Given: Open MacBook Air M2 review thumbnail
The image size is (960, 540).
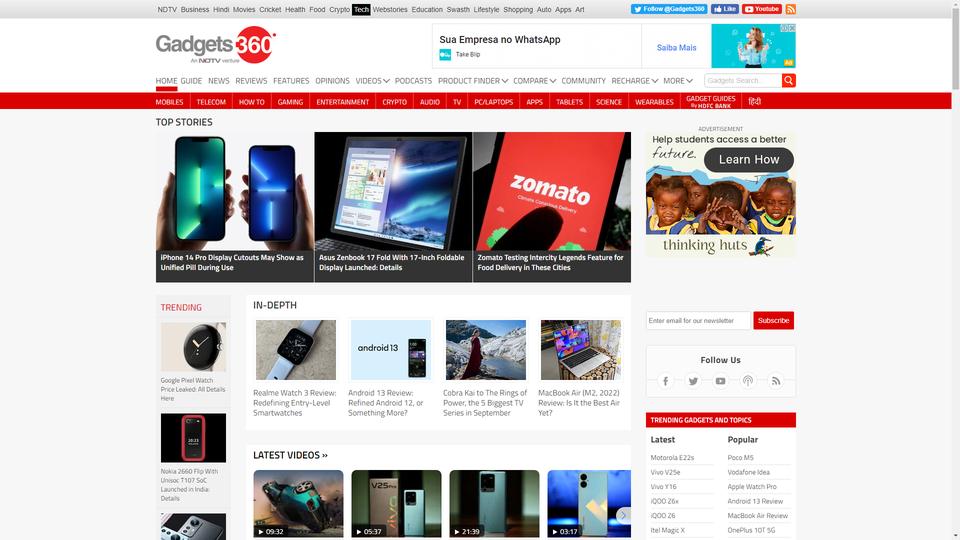Looking at the screenshot, I should pyautogui.click(x=580, y=350).
